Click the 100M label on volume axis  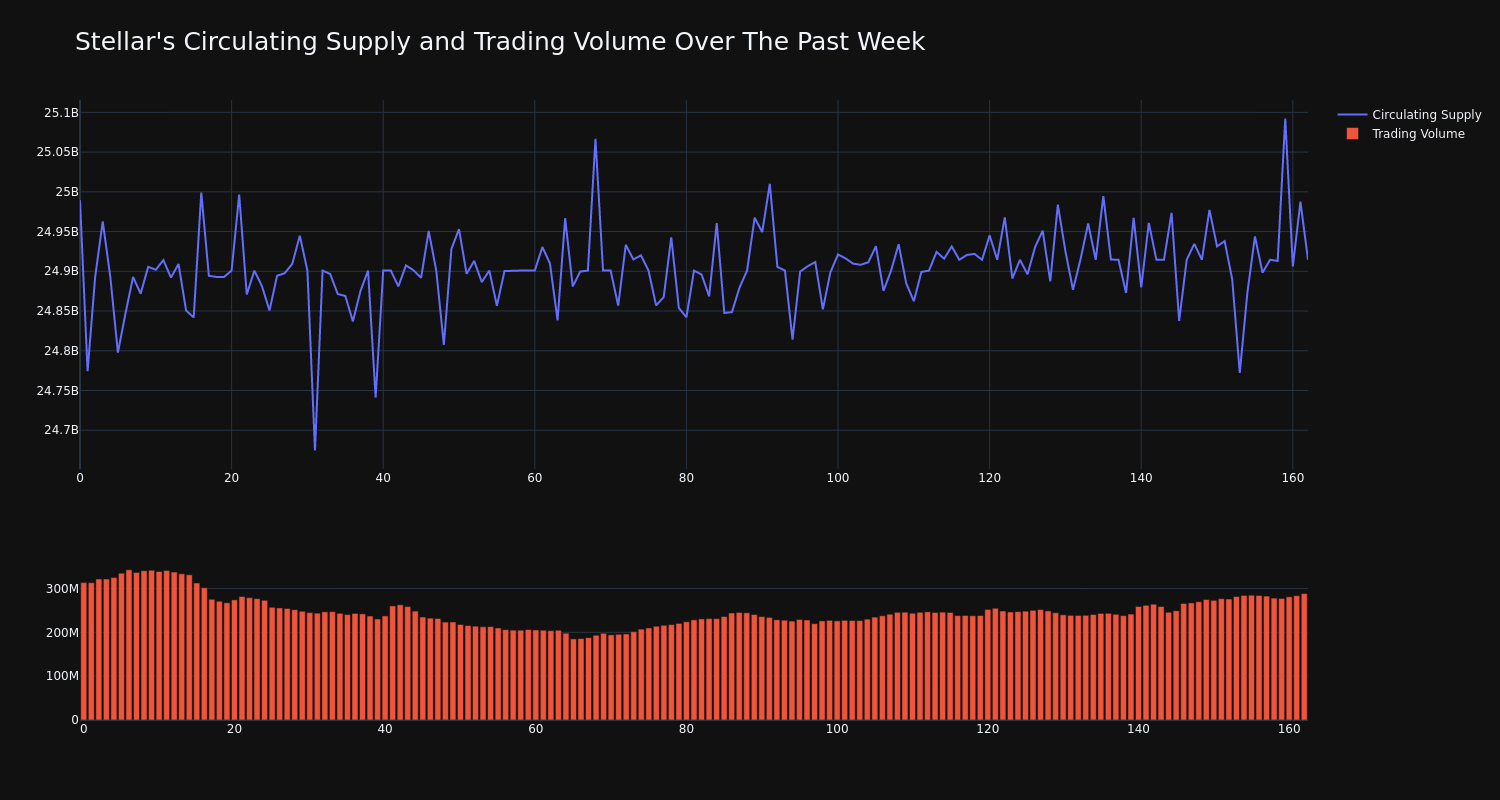62,676
